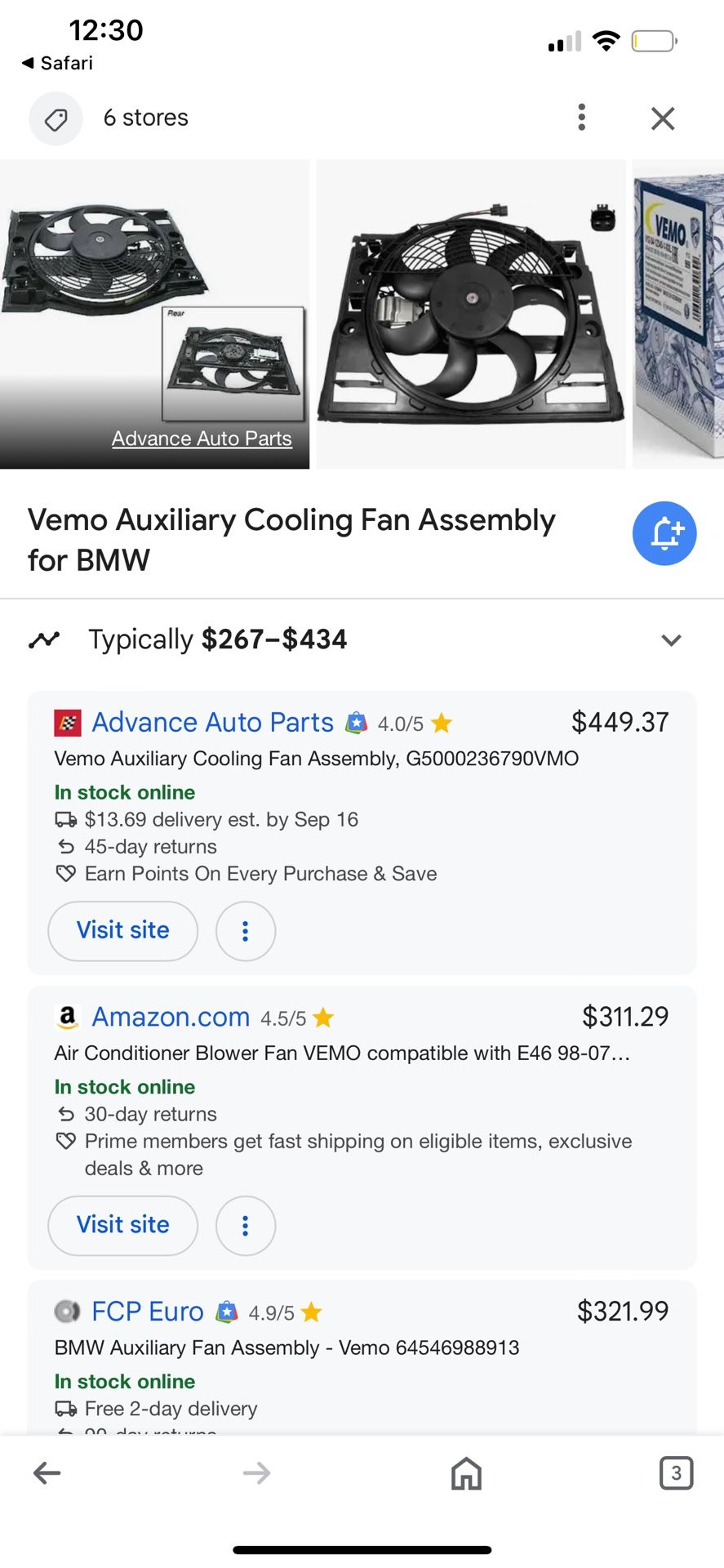Return to Safari via the back link
724x1568 pixels.
click(57, 63)
